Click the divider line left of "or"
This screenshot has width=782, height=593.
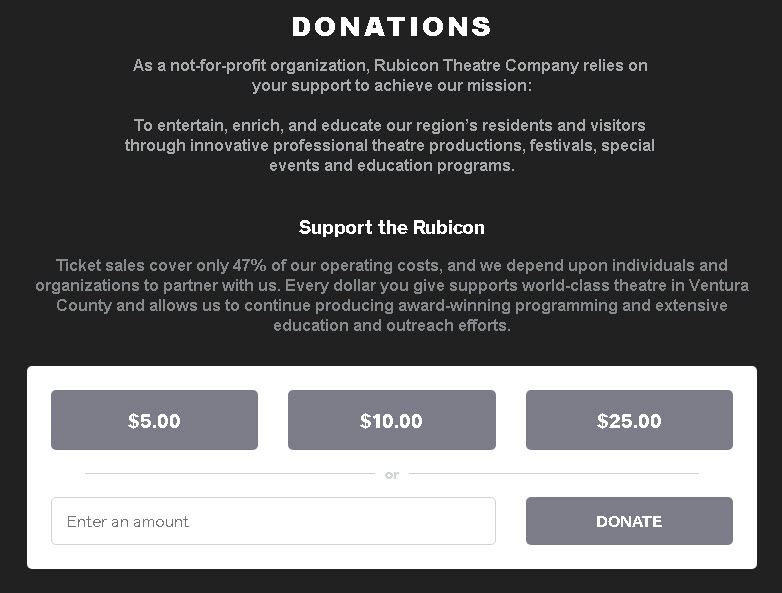[x=230, y=473]
